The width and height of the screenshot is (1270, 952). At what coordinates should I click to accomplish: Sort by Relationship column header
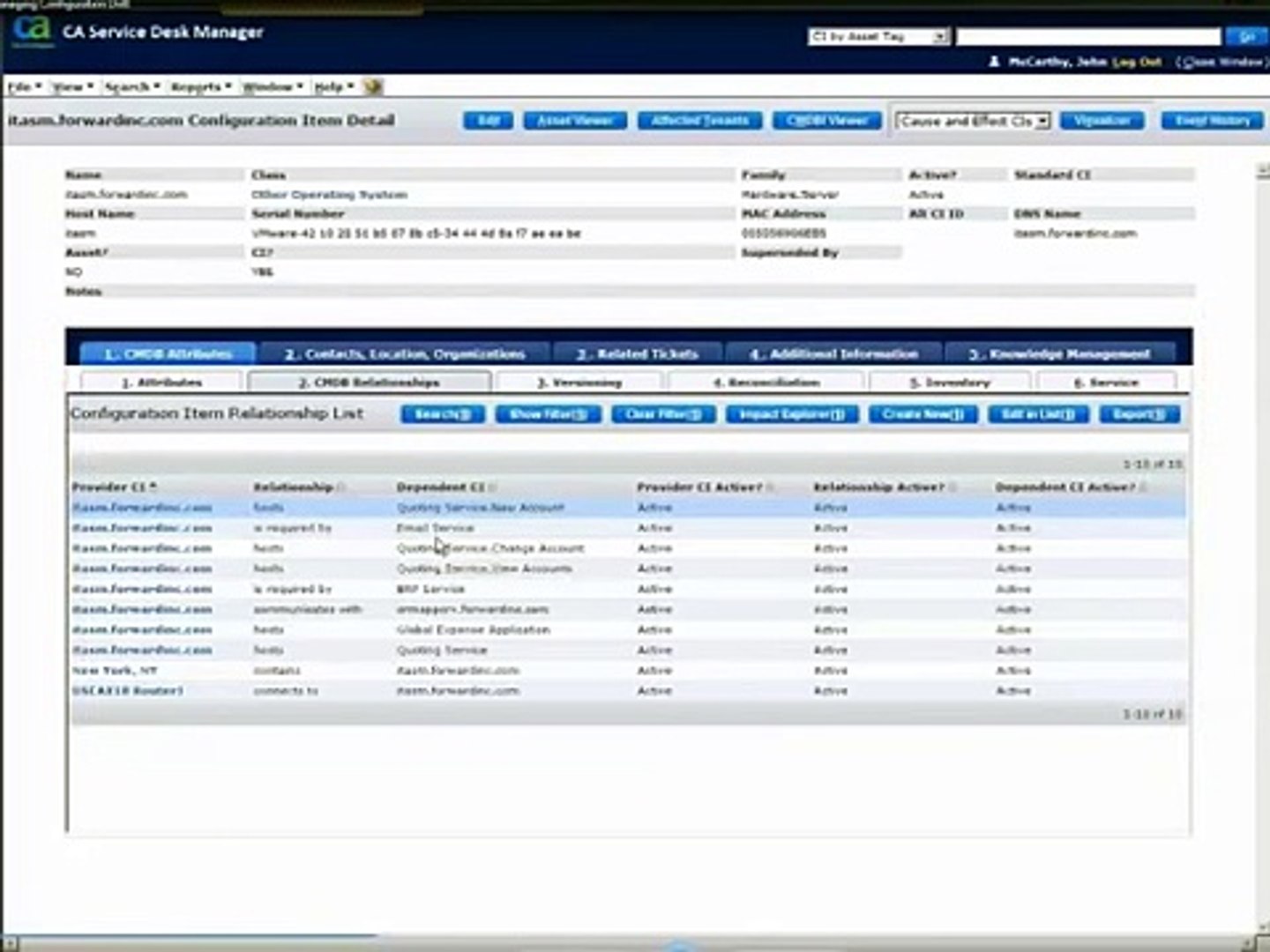[x=293, y=487]
